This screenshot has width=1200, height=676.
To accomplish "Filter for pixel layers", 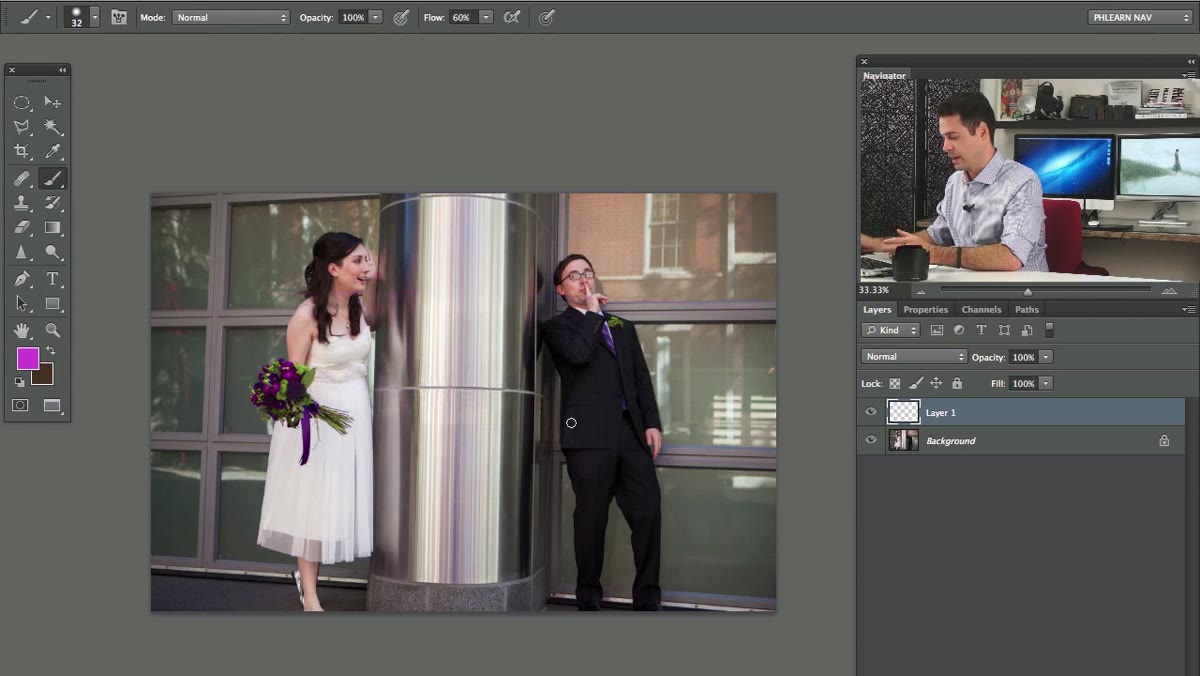I will coord(937,330).
